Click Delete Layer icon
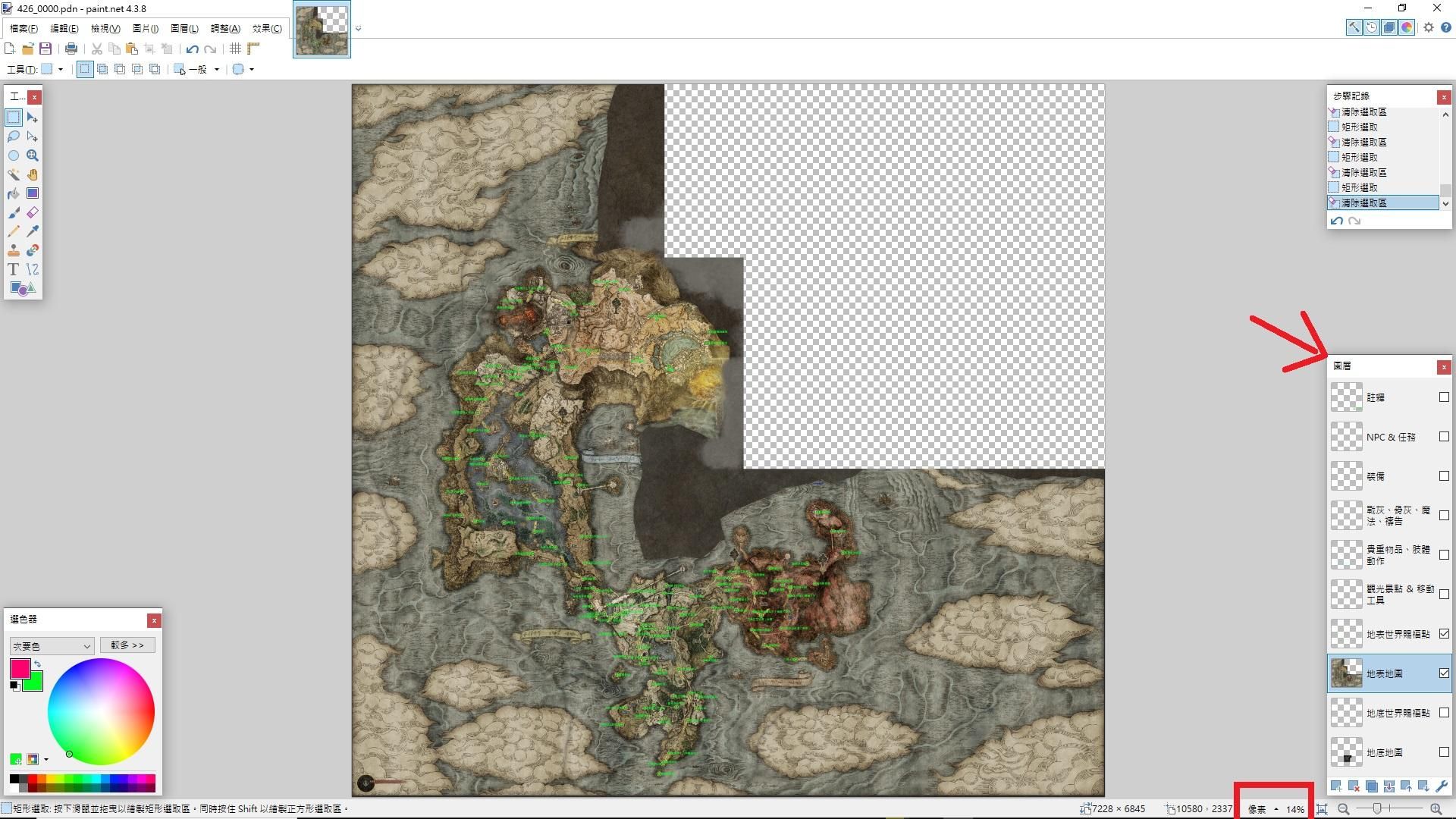This screenshot has height=819, width=1456. click(1354, 786)
